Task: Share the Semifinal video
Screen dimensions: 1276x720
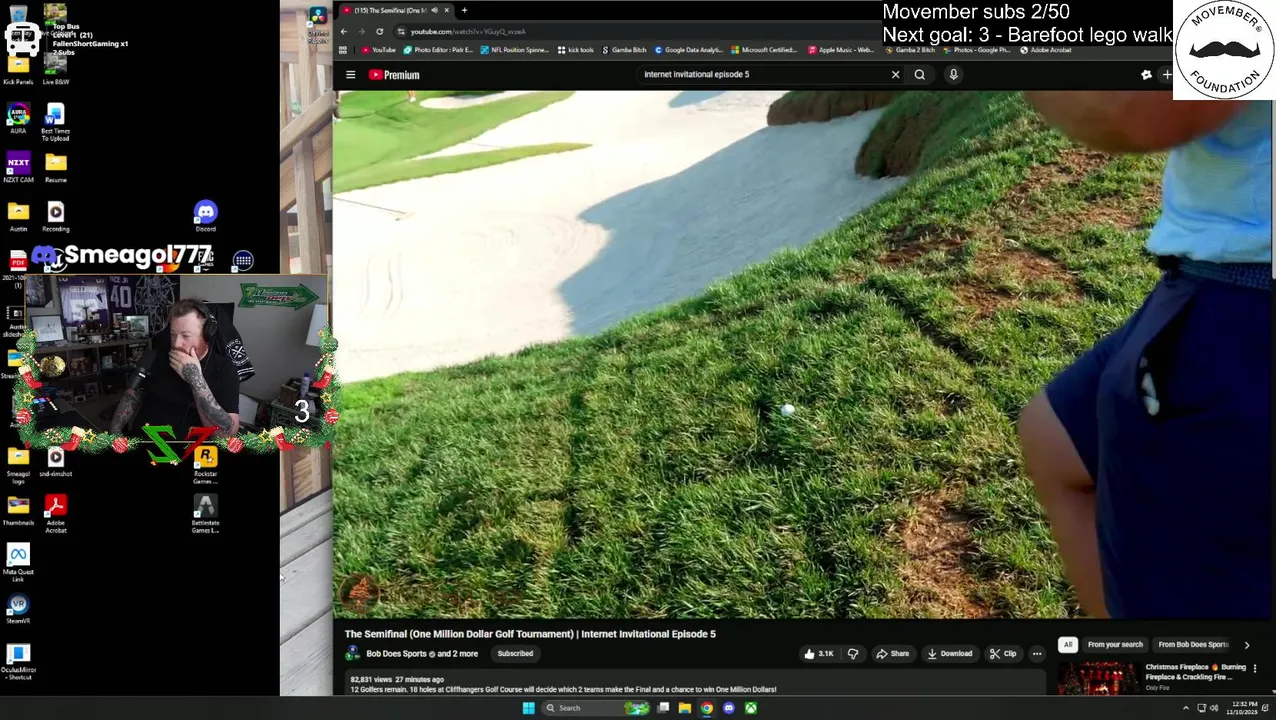Action: (x=892, y=654)
